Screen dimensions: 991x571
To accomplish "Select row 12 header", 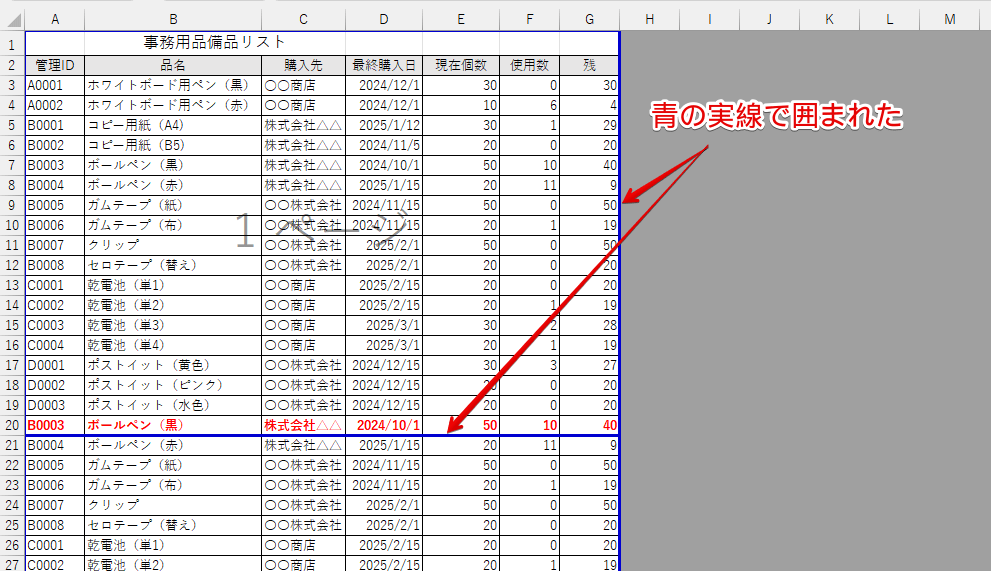I will pos(12,265).
